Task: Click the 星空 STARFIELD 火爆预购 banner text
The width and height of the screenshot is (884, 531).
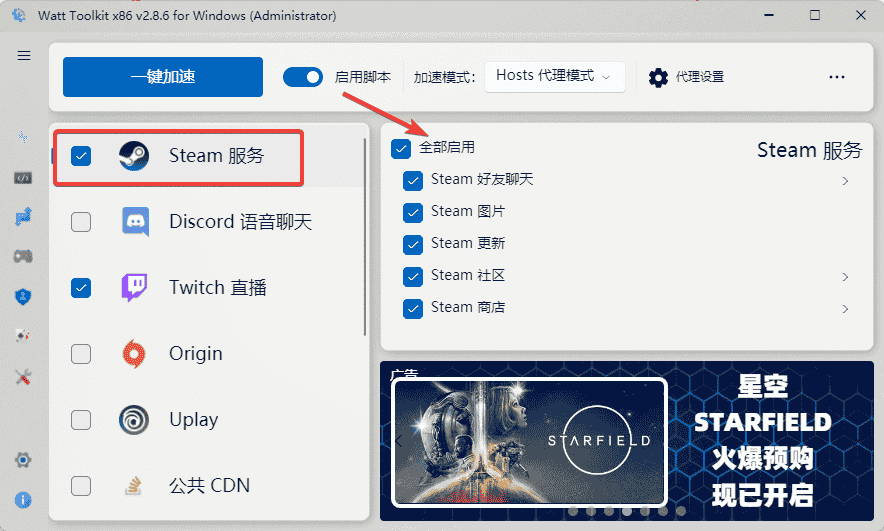Action: [762, 441]
